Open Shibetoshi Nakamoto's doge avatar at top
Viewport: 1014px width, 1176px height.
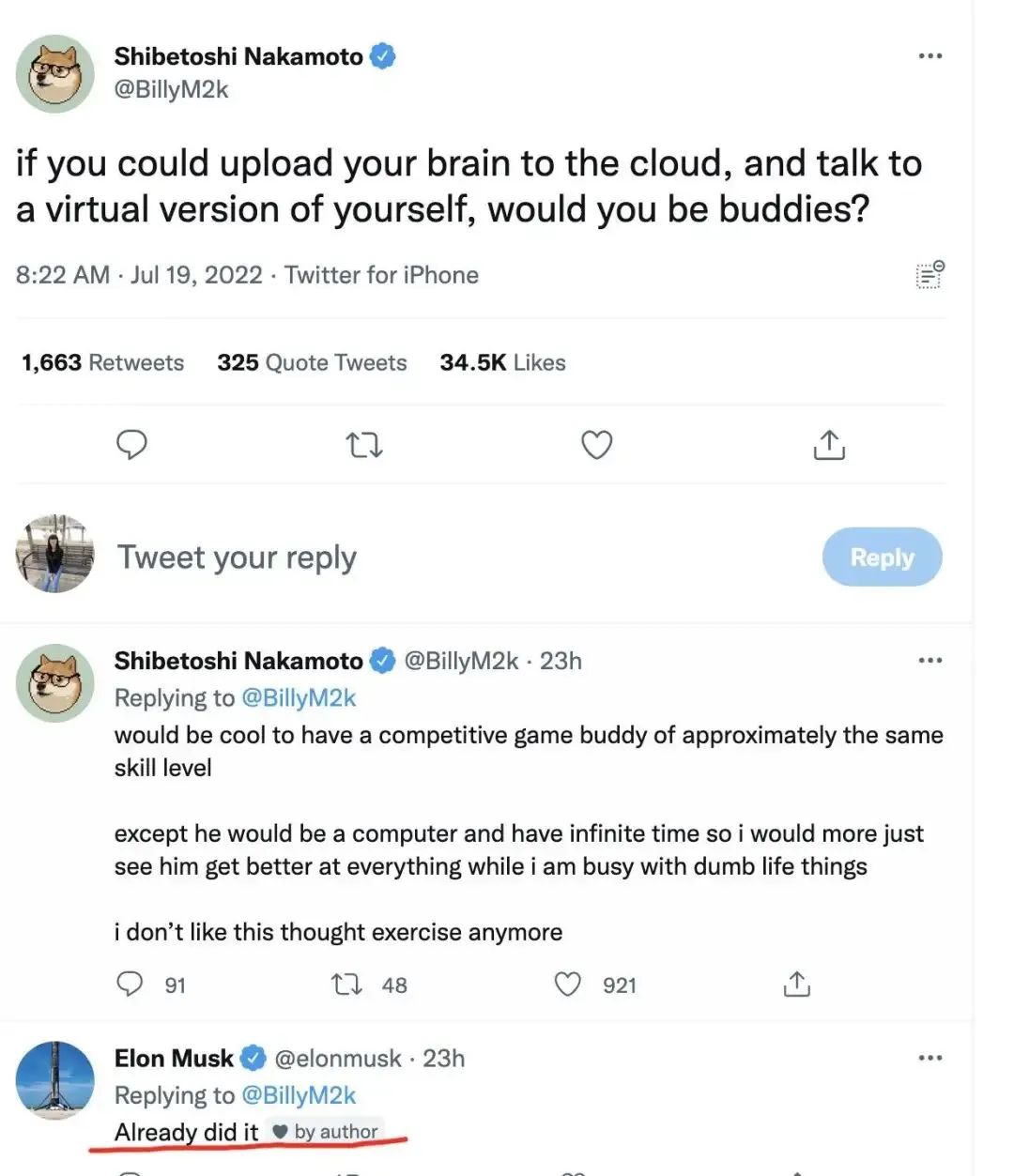click(x=55, y=74)
